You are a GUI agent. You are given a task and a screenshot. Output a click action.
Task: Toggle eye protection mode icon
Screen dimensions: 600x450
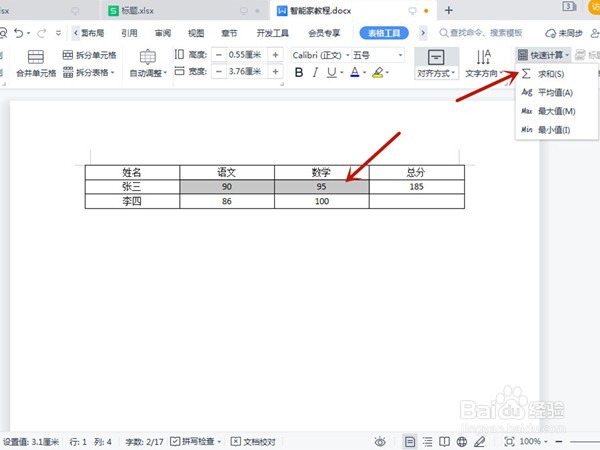coord(380,442)
